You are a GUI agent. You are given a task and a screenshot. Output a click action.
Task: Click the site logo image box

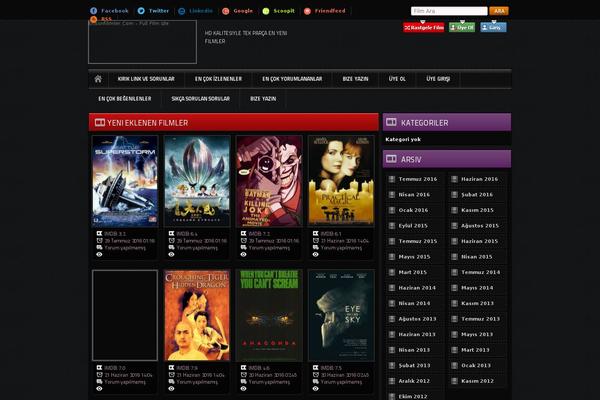pyautogui.click(x=142, y=42)
